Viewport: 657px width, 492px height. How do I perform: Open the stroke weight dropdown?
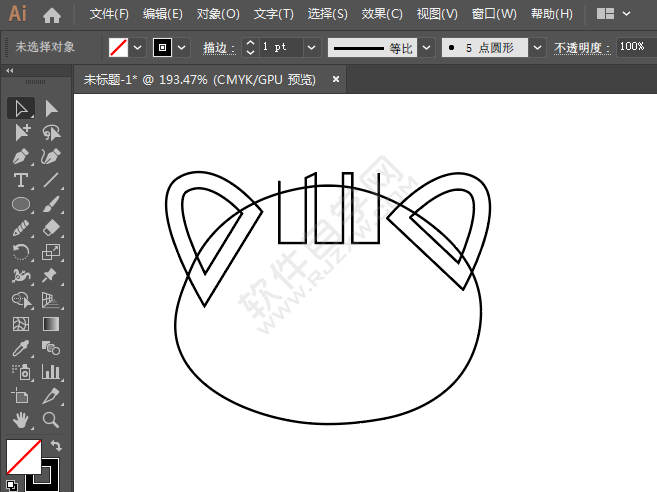311,48
